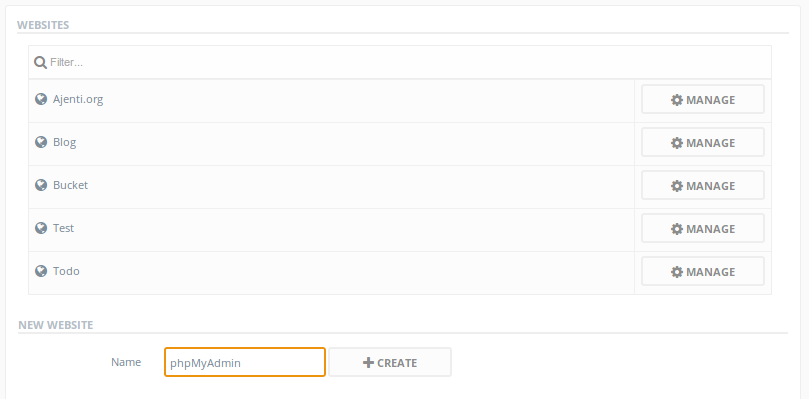Select the globe icon beside Bucket

point(41,185)
